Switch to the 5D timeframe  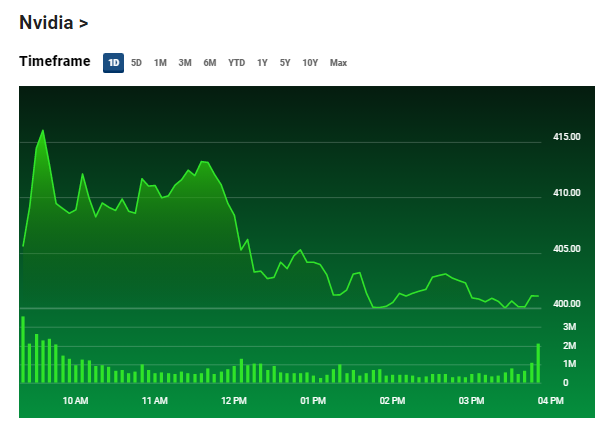point(136,63)
